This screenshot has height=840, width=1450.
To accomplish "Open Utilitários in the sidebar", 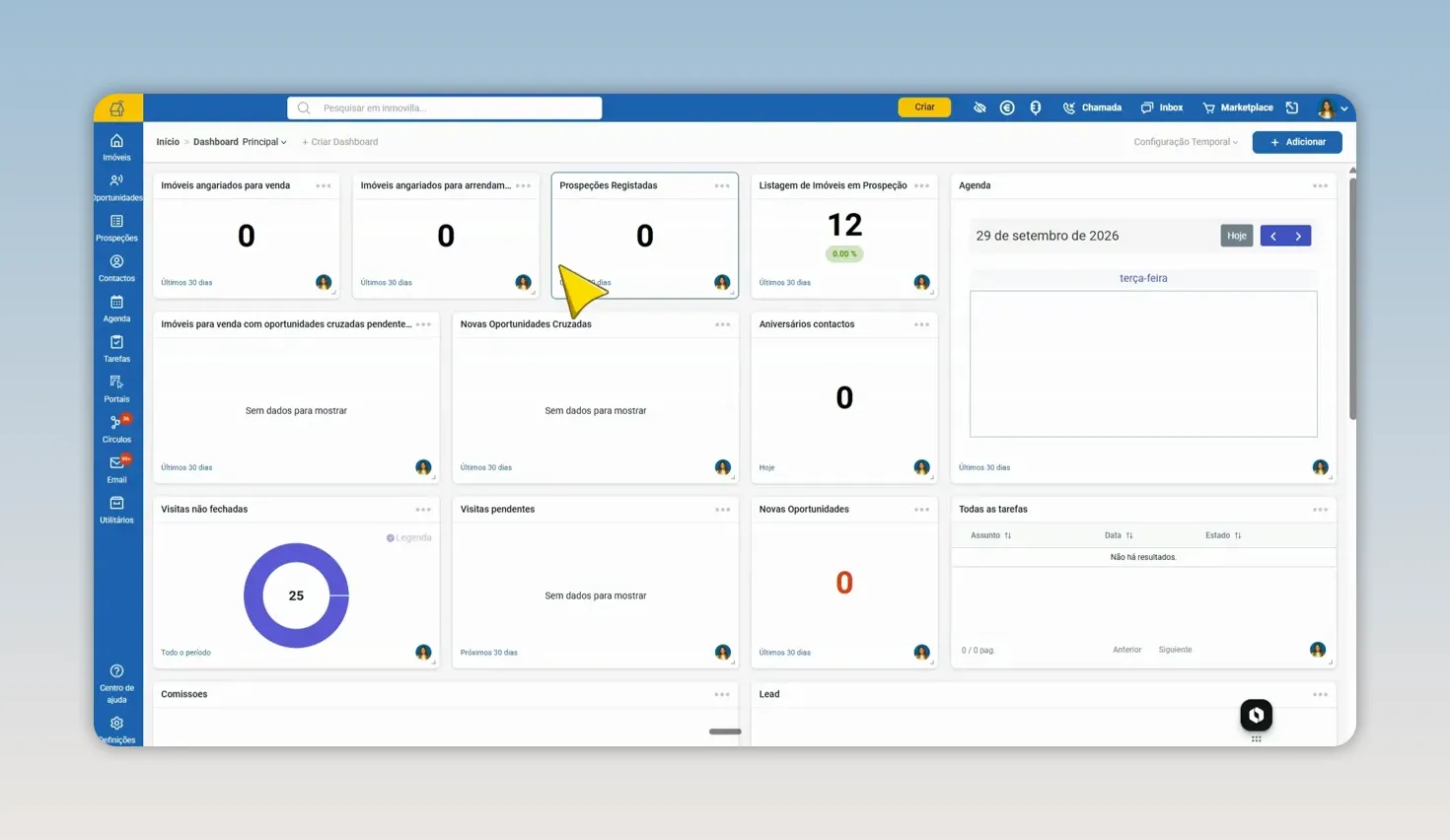I will coord(116,511).
